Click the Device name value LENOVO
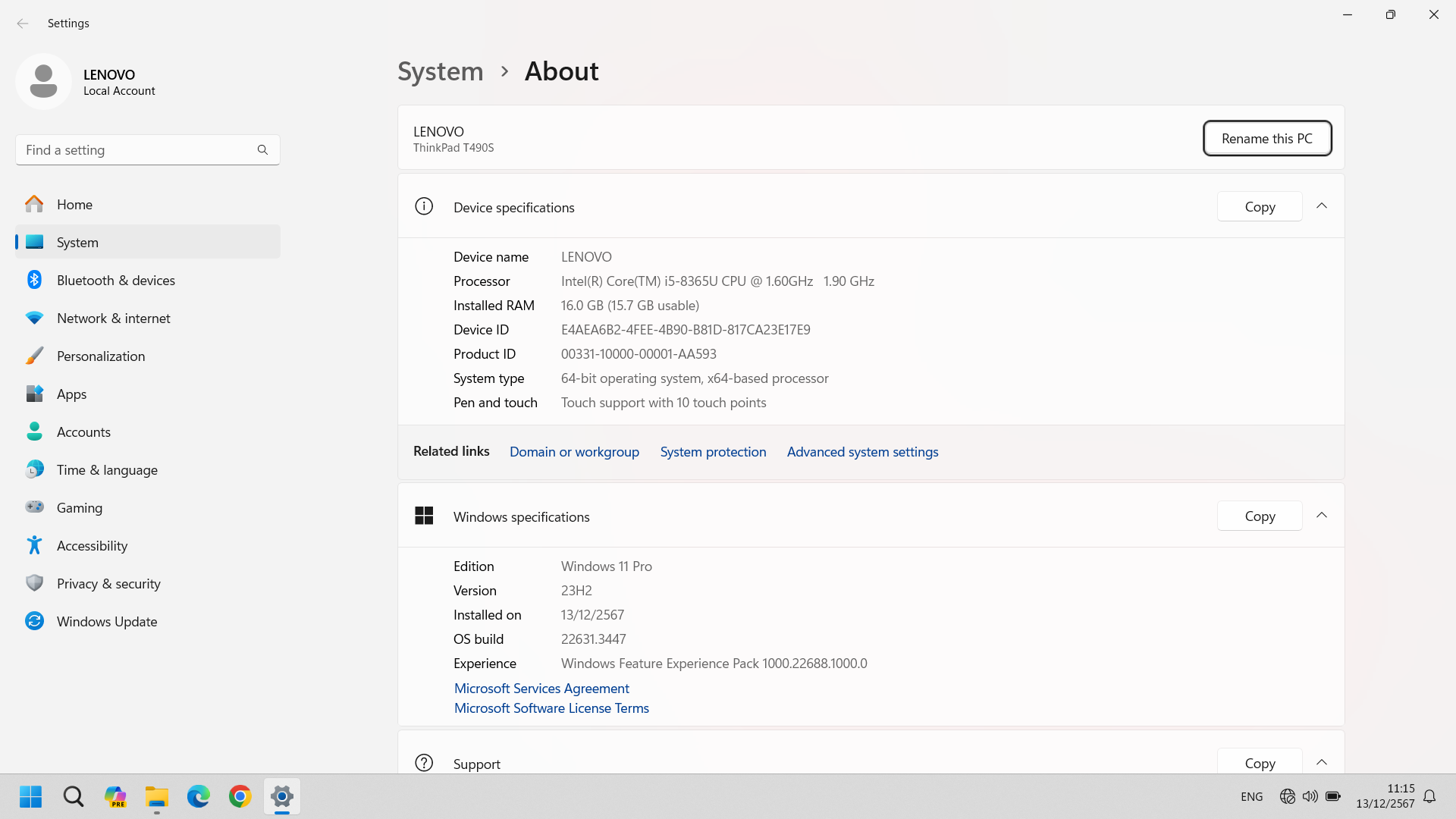 click(586, 257)
